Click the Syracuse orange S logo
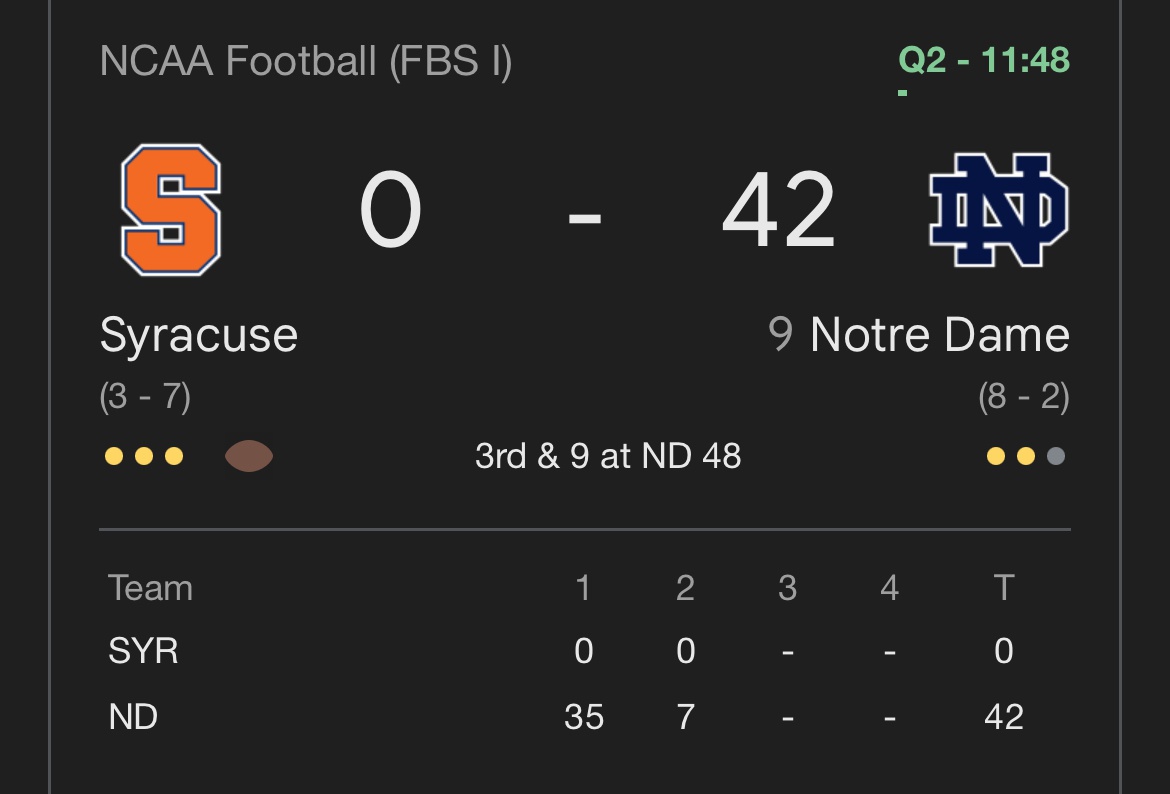 pyautogui.click(x=171, y=210)
